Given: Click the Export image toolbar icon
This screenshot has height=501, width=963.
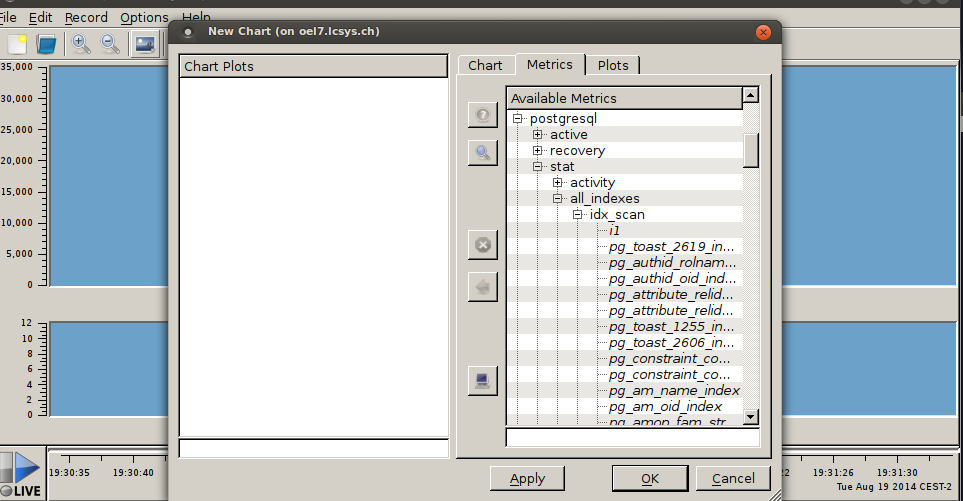Looking at the screenshot, I should (146, 44).
